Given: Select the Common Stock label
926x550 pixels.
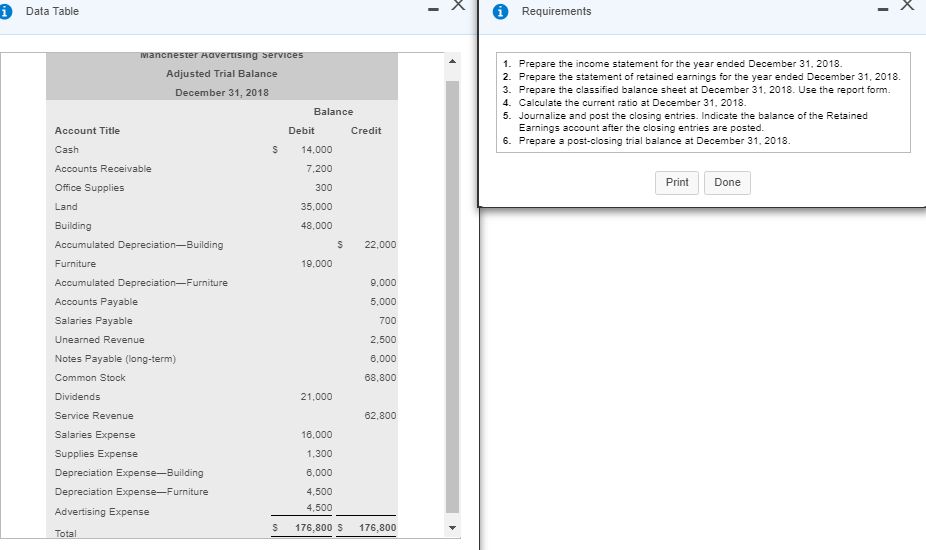Looking at the screenshot, I should tap(90, 377).
